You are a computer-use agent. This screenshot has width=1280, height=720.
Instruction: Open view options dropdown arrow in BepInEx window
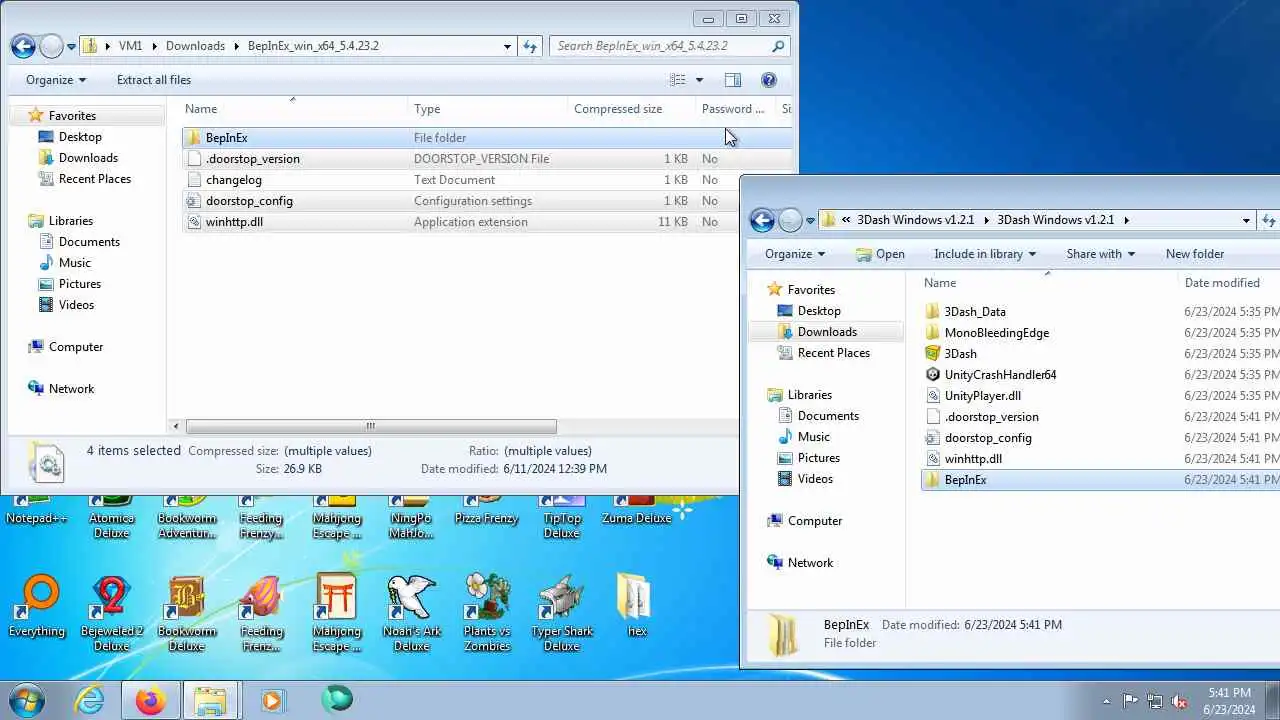(699, 80)
